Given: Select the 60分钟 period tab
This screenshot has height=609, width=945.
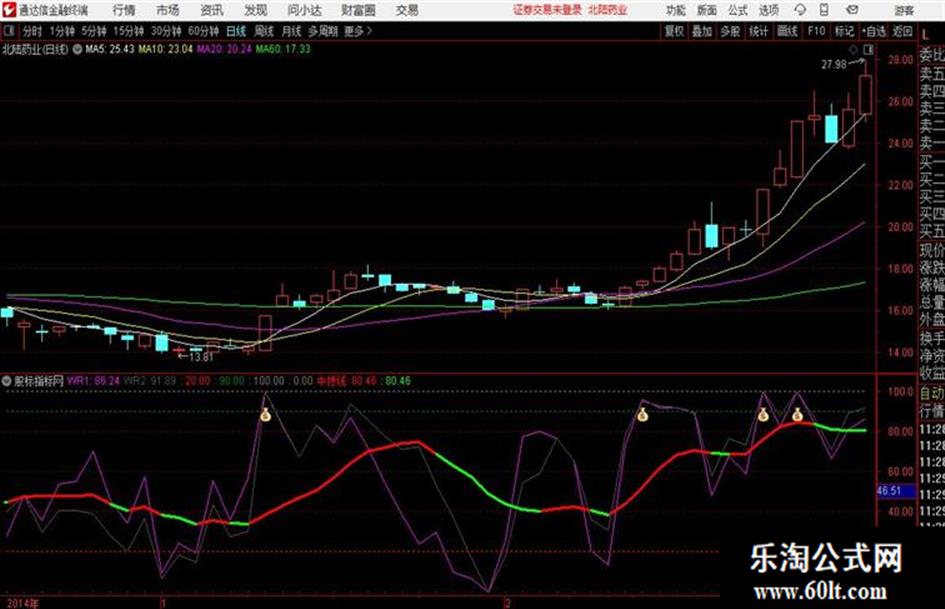Looking at the screenshot, I should pos(203,31).
